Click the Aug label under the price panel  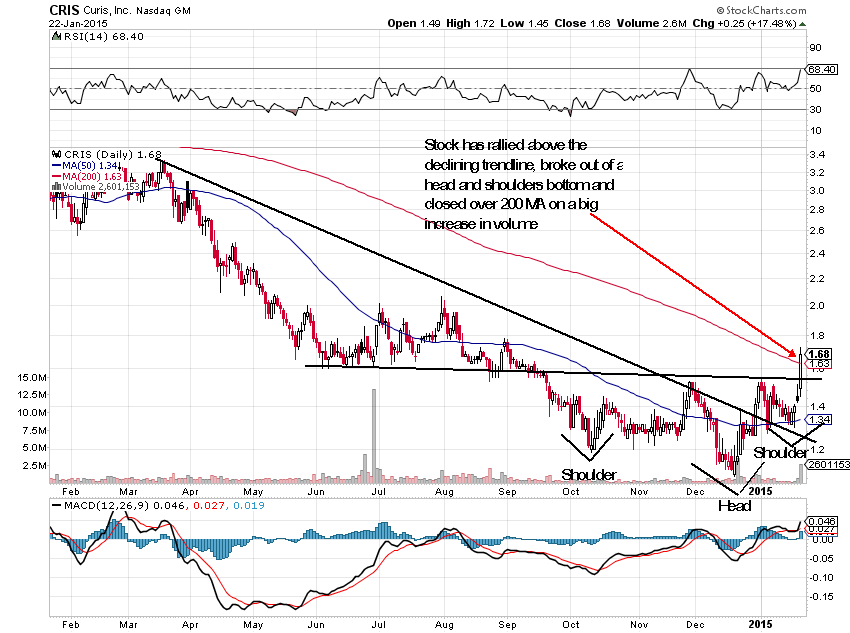[x=445, y=492]
